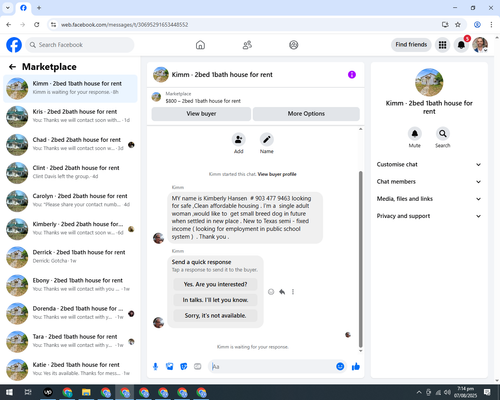Expand the Privacy and support section
The width and height of the screenshot is (500, 400).
coord(429,216)
